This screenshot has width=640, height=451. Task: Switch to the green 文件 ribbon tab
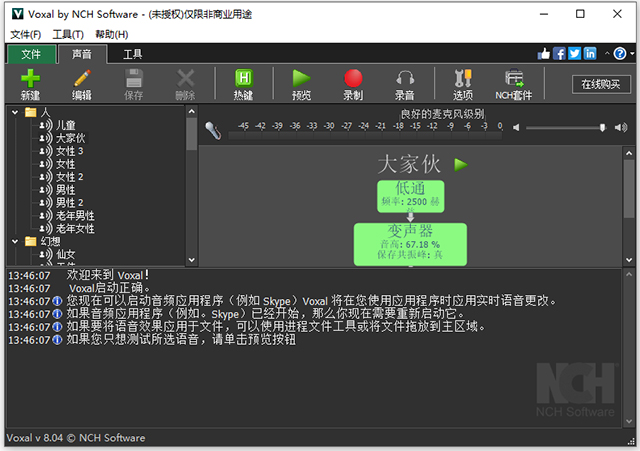[x=31, y=54]
